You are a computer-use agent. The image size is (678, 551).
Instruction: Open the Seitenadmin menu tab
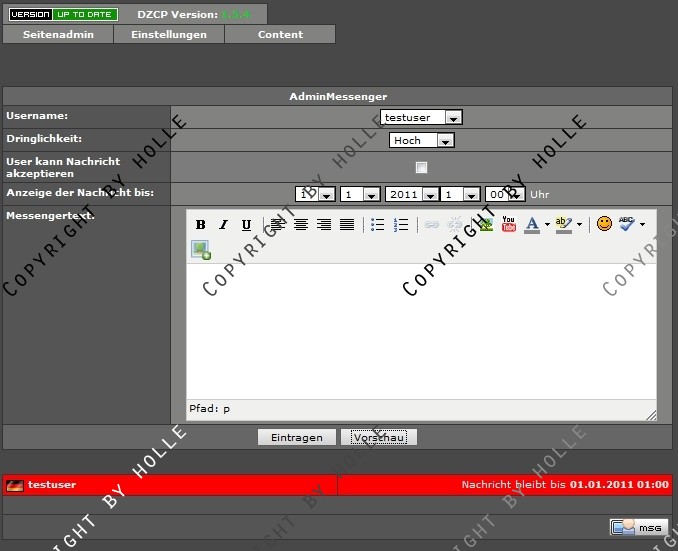click(x=58, y=34)
